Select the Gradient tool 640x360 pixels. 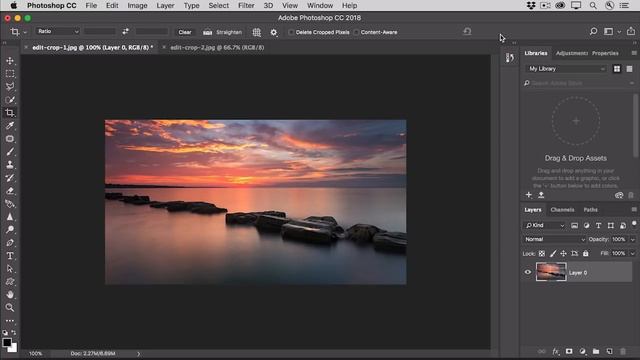(x=10, y=204)
